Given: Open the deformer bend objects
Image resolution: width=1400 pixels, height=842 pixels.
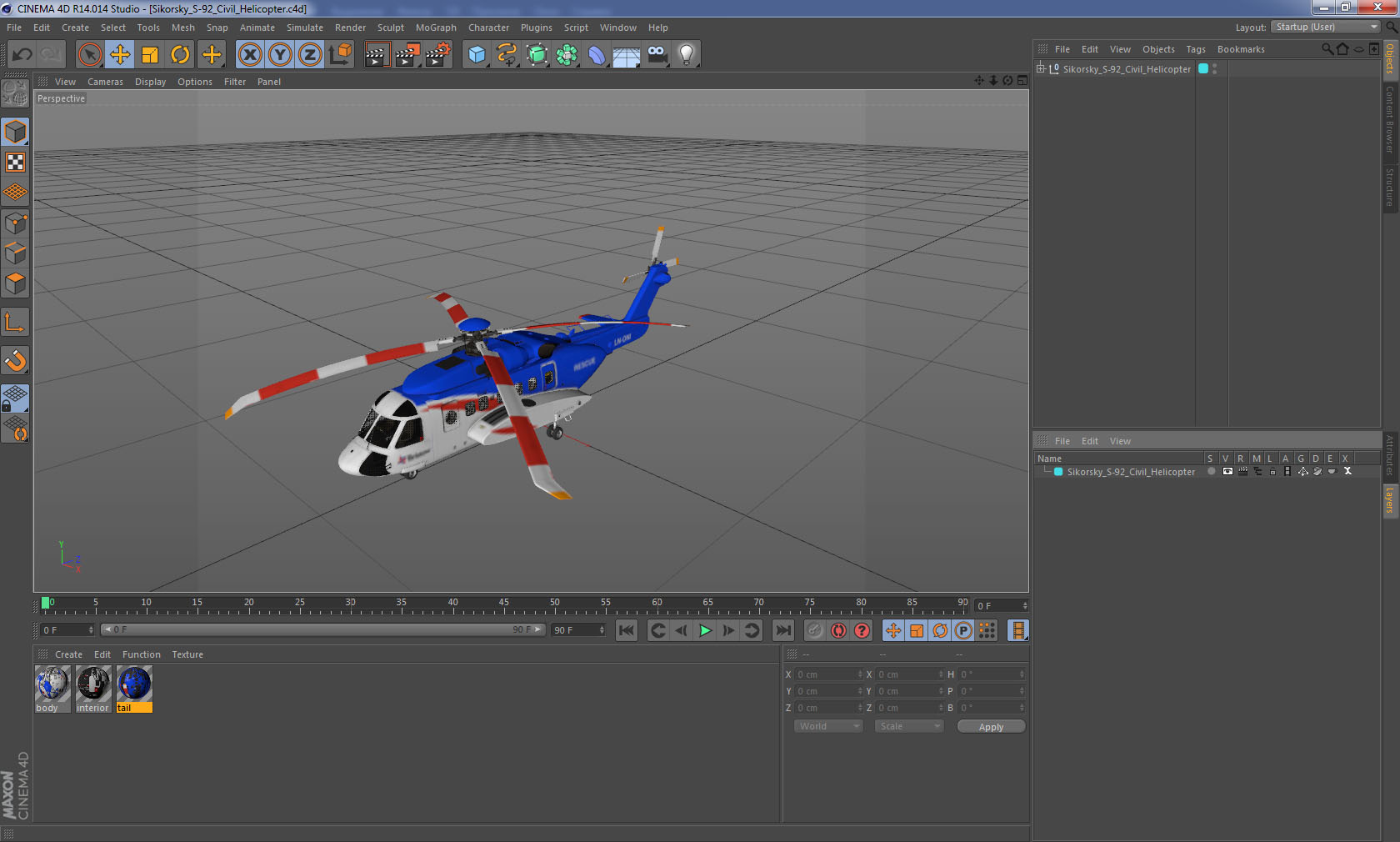Looking at the screenshot, I should point(597,55).
